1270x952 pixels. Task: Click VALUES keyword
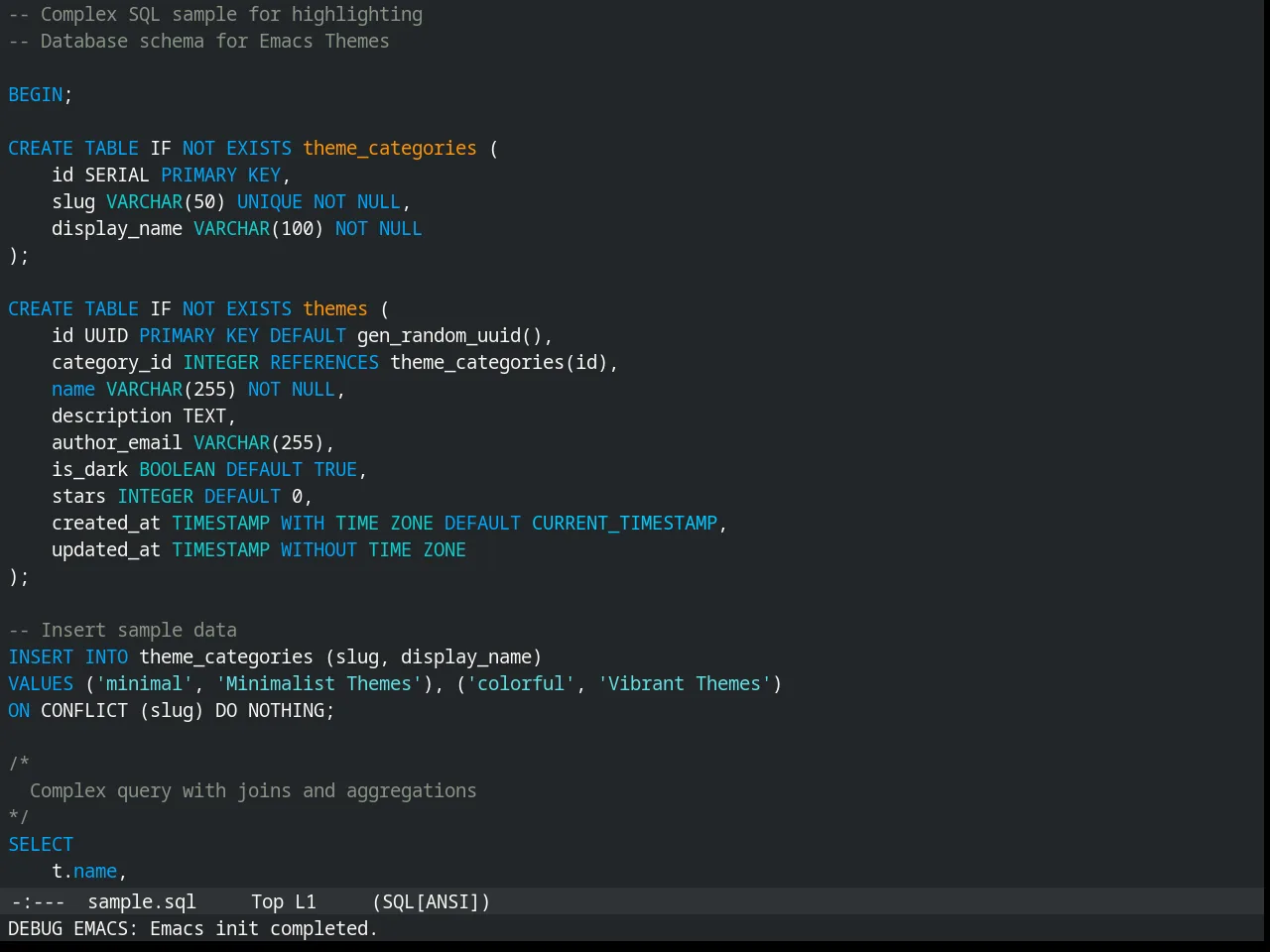[41, 684]
